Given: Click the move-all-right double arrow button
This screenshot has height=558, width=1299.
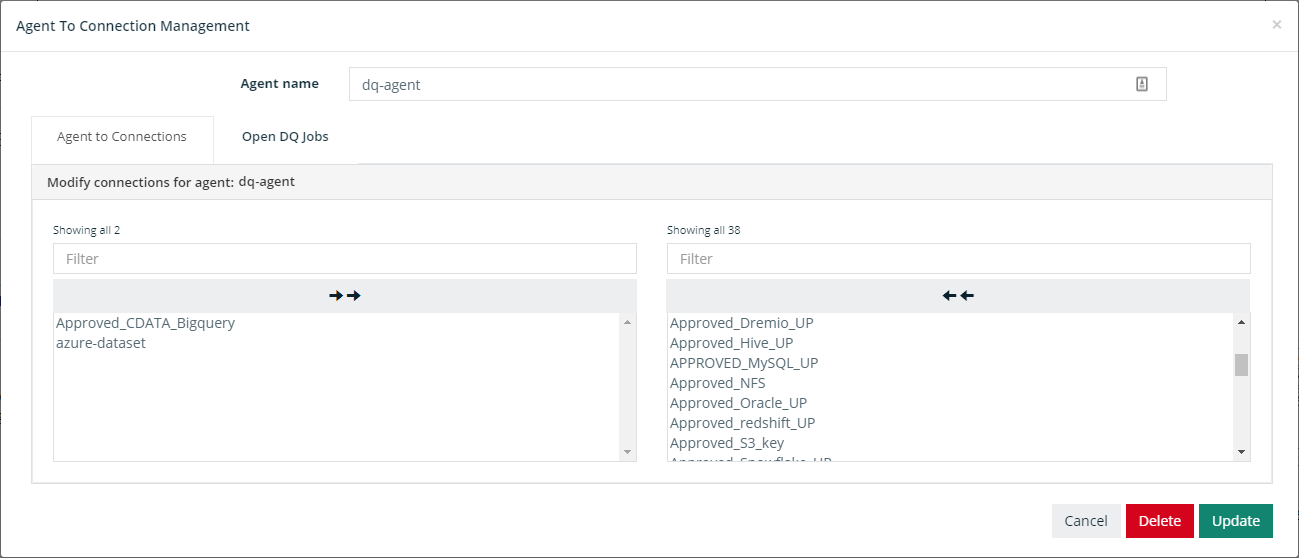Looking at the screenshot, I should tap(344, 296).
